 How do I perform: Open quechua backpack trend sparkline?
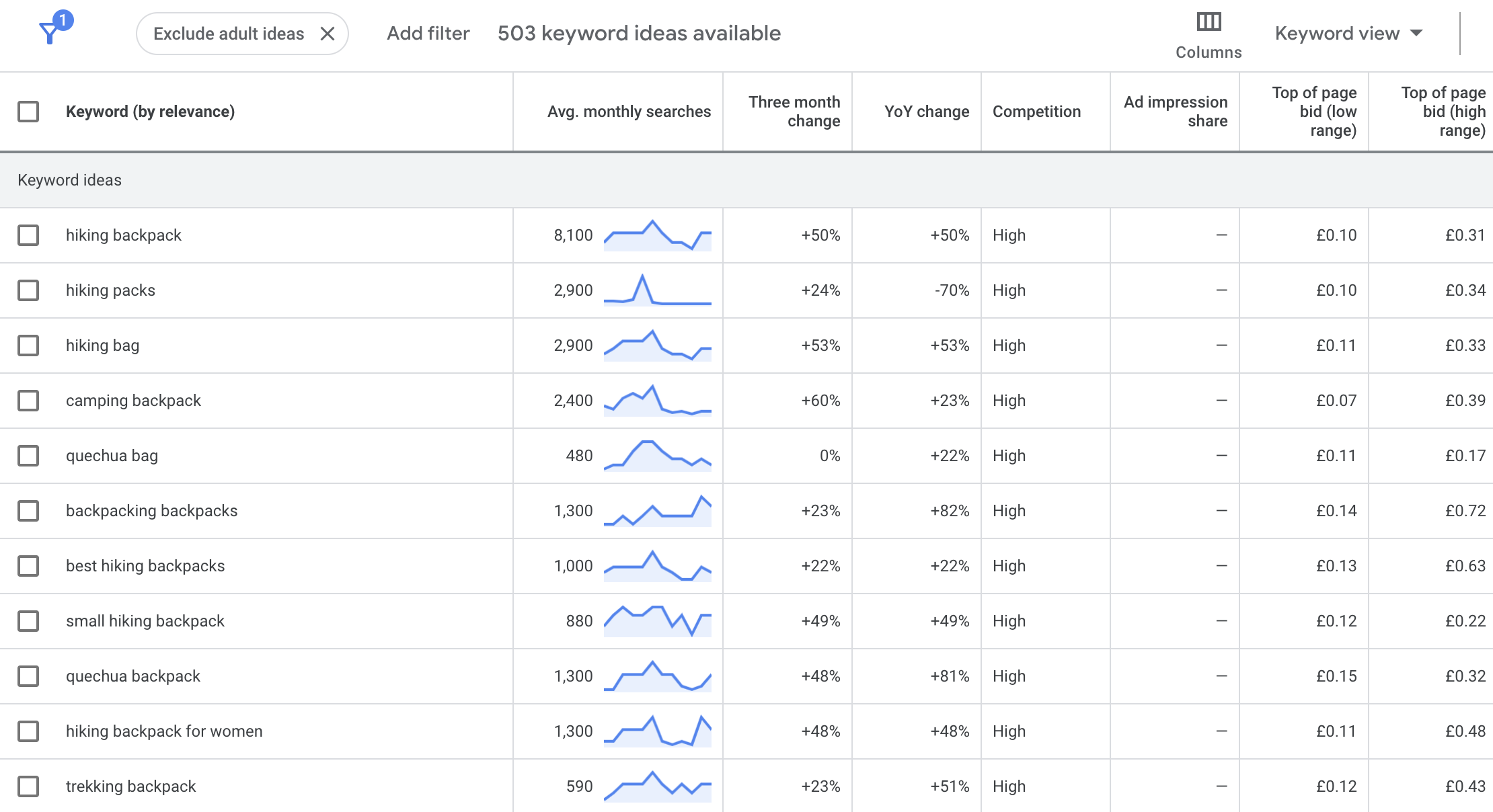[658, 676]
